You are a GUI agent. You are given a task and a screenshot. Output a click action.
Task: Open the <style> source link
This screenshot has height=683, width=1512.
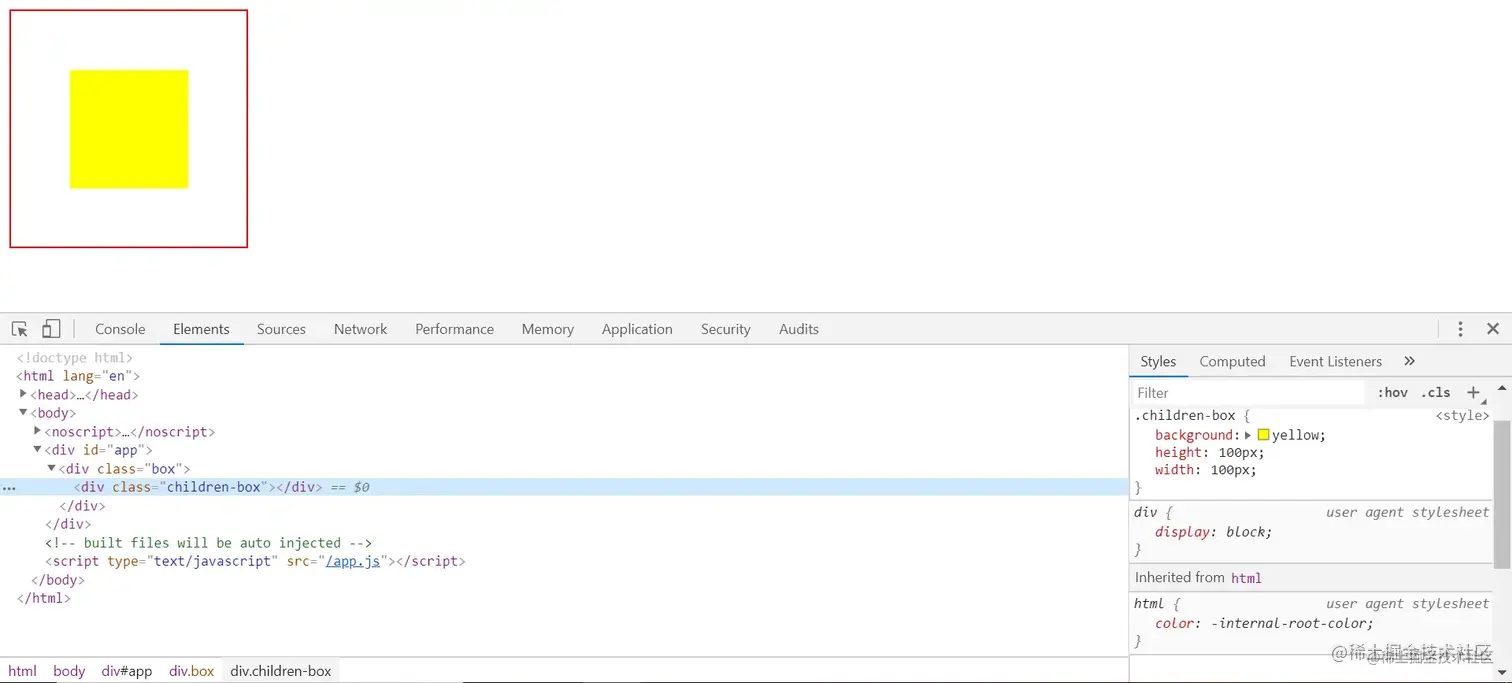coord(1462,415)
